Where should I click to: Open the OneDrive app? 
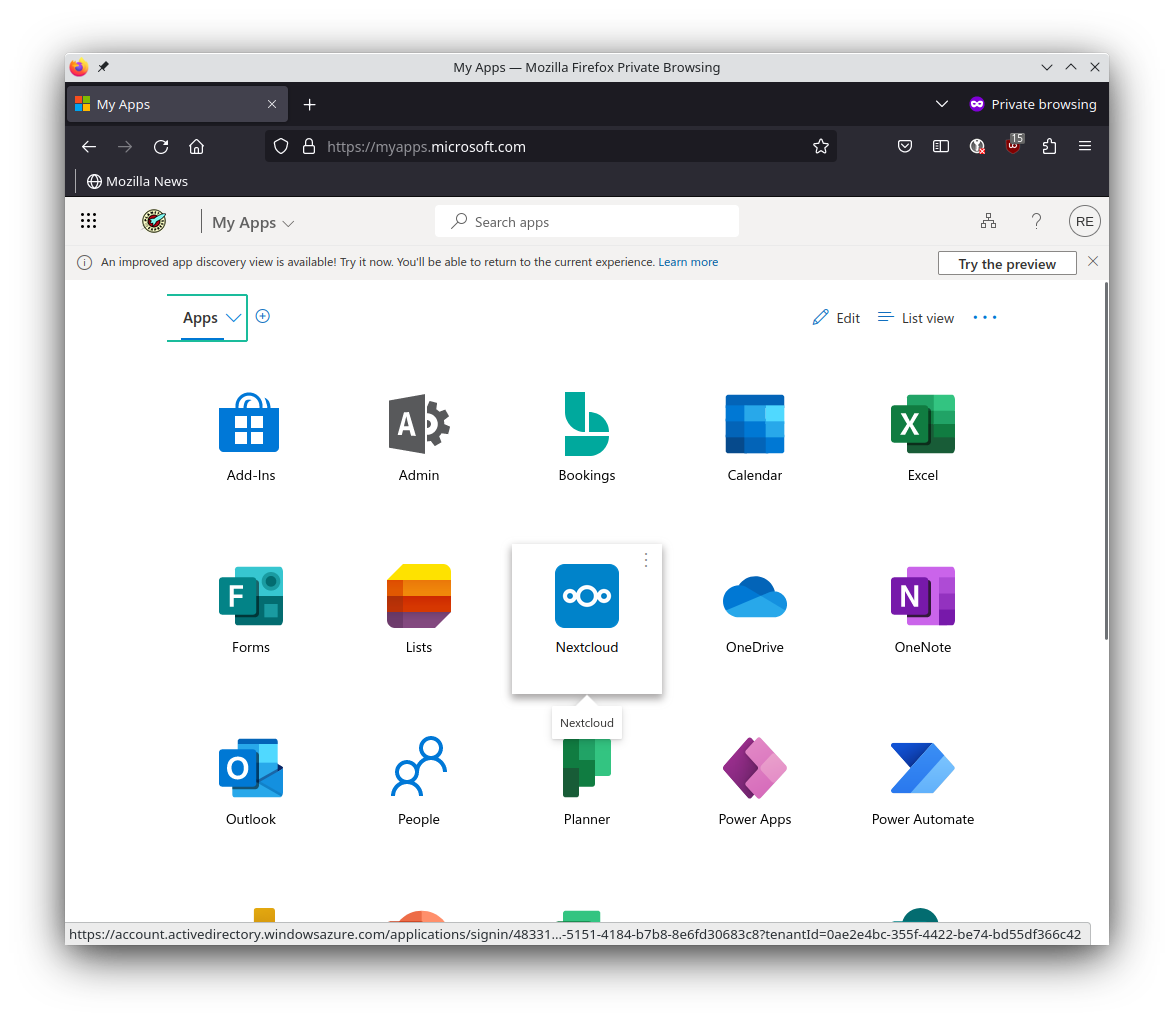pyautogui.click(x=754, y=597)
